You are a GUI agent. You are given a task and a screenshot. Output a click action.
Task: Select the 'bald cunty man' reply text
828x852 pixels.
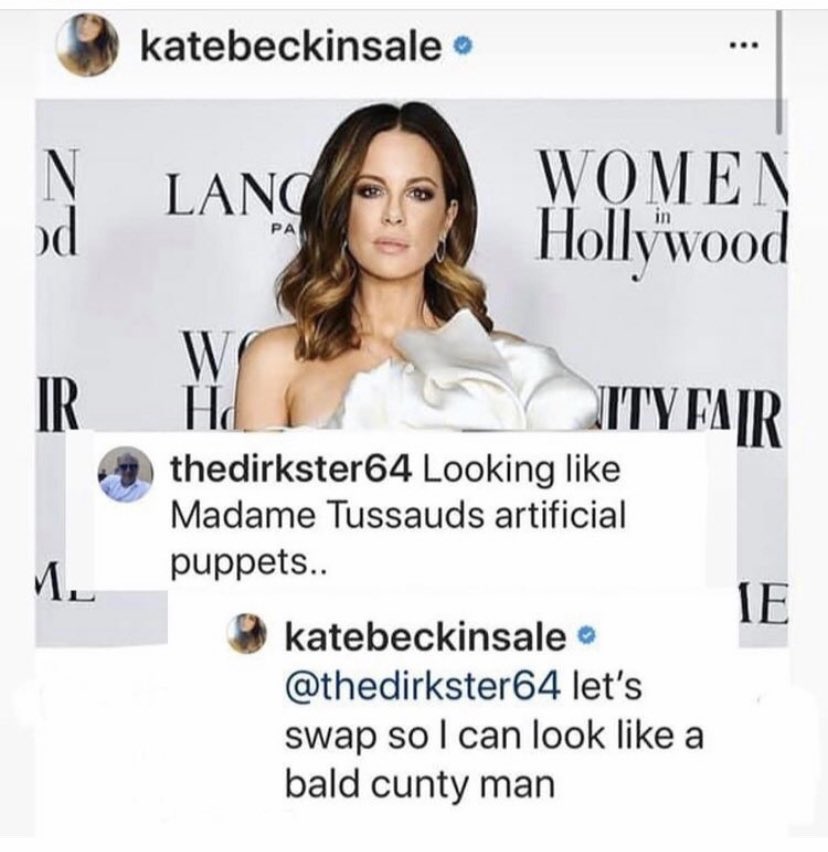[x=420, y=785]
